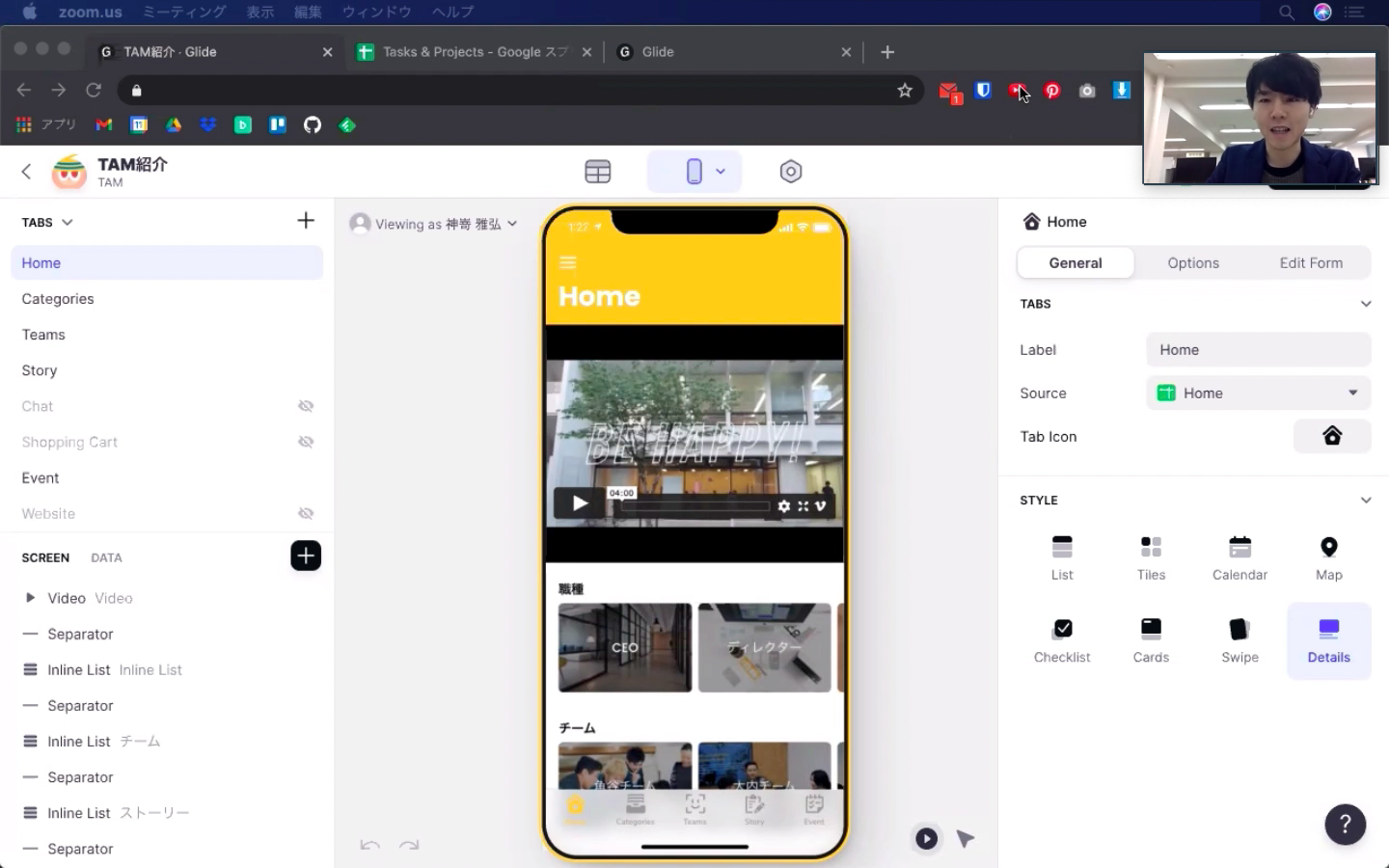Select the Home tab in list
1389x868 pixels.
point(167,262)
